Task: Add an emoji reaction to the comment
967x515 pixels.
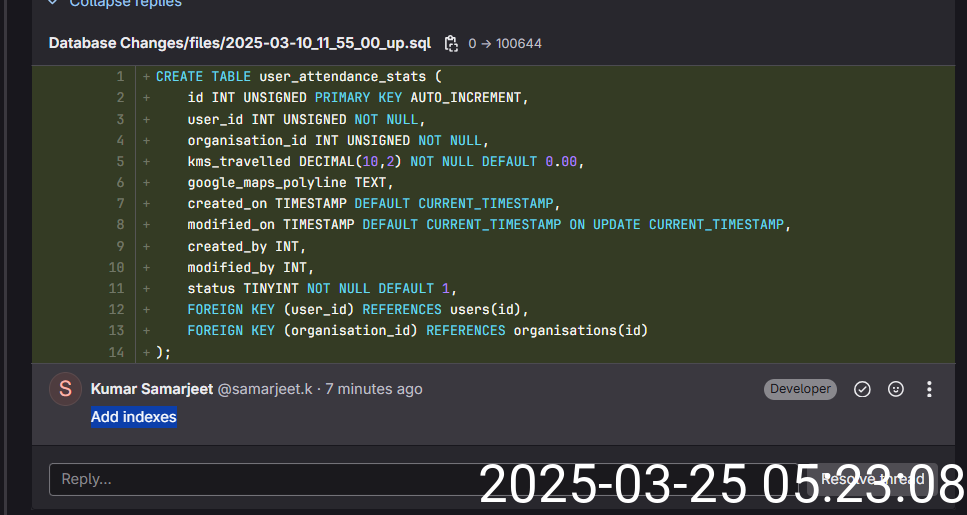Action: [896, 389]
